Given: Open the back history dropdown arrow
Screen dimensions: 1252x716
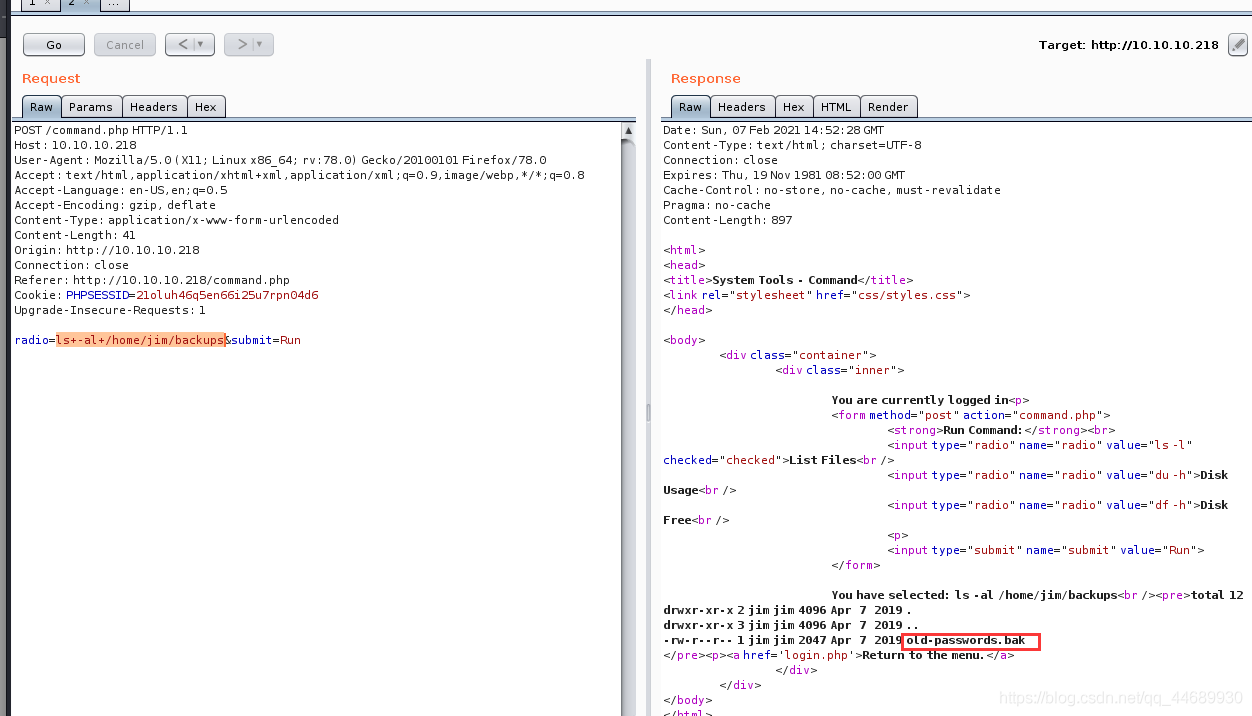Looking at the screenshot, I should (203, 44).
